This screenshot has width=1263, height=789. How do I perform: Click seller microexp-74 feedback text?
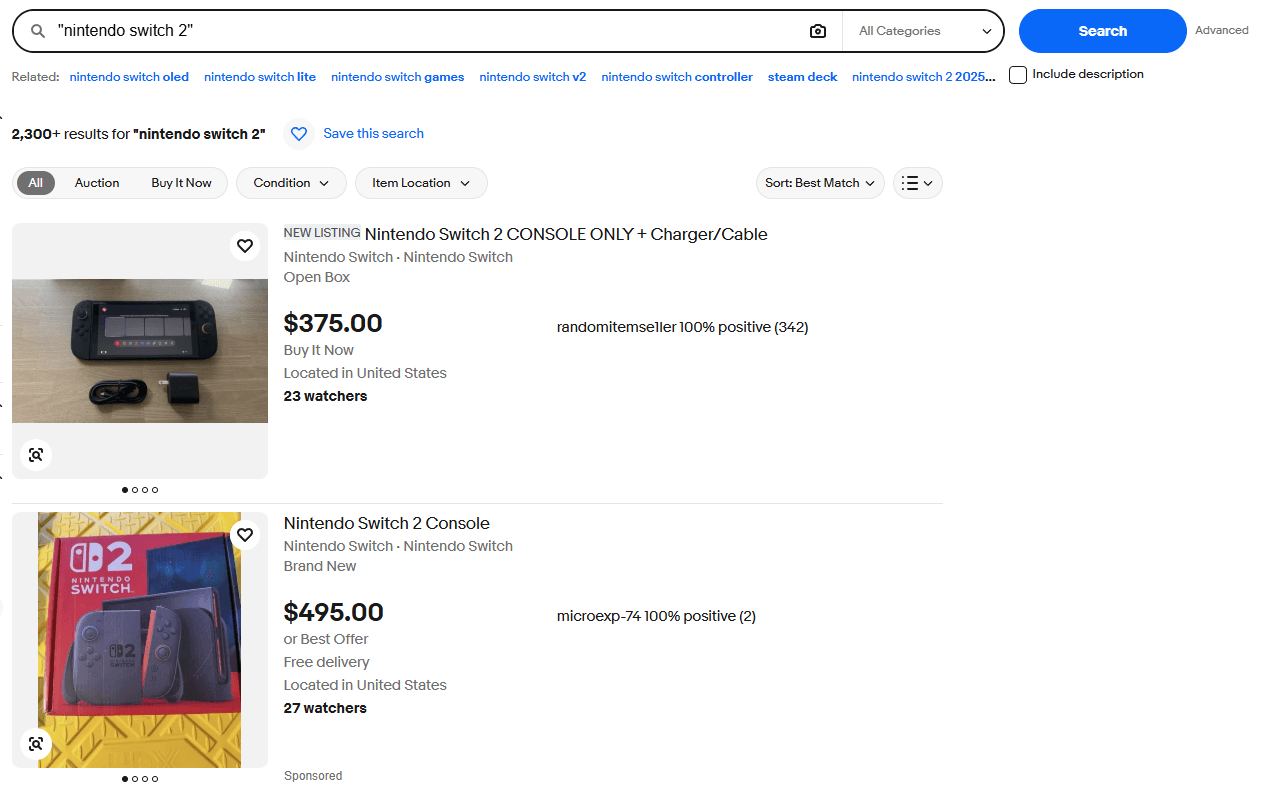[656, 617]
